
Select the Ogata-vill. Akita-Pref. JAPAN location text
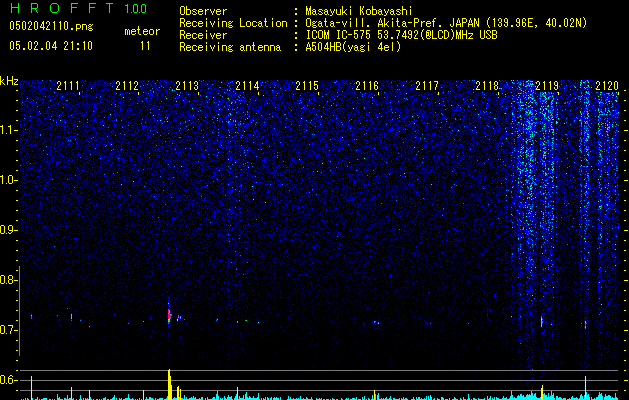click(446, 23)
